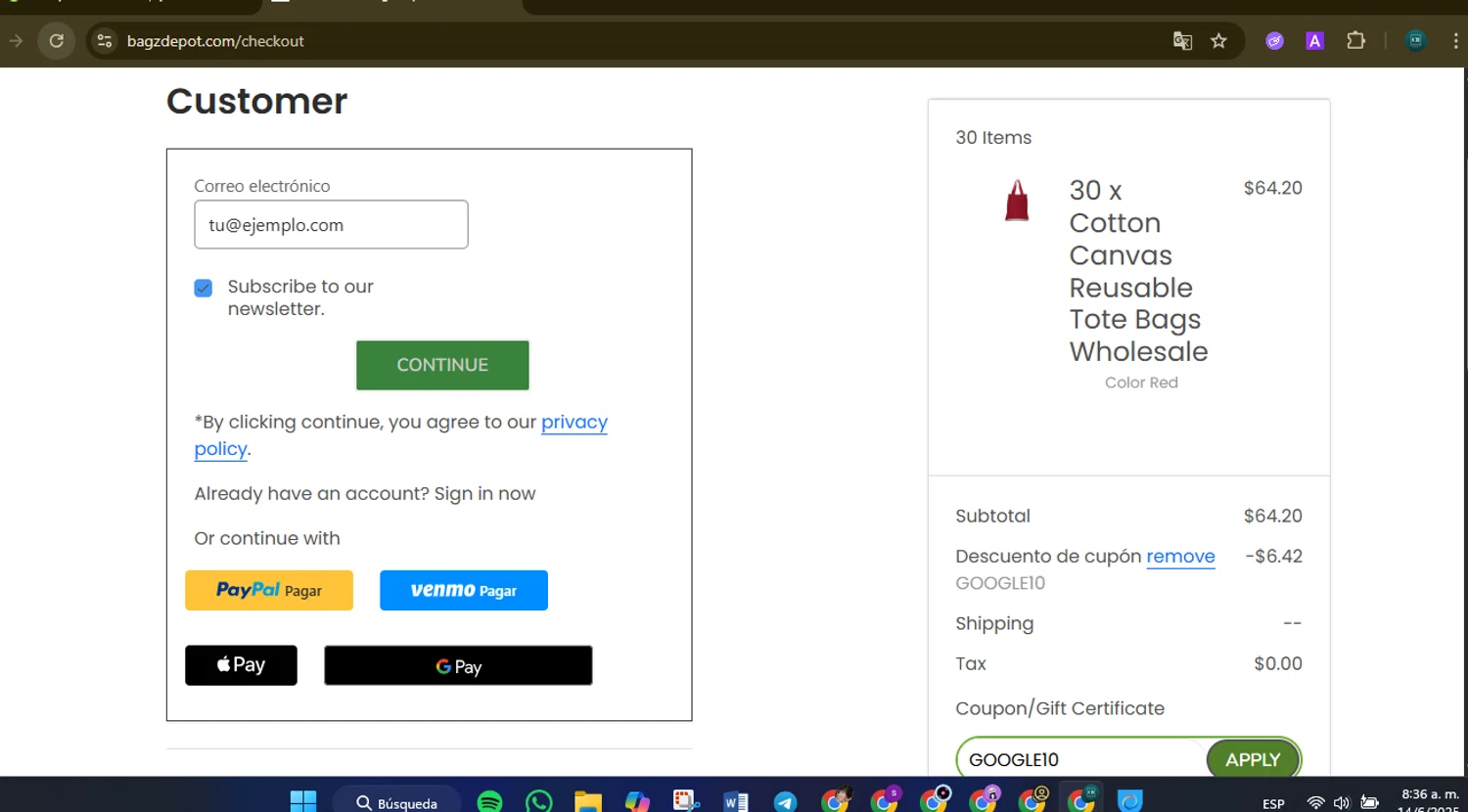Click the -$6.42 discount amount
The image size is (1468, 812).
coord(1273,556)
